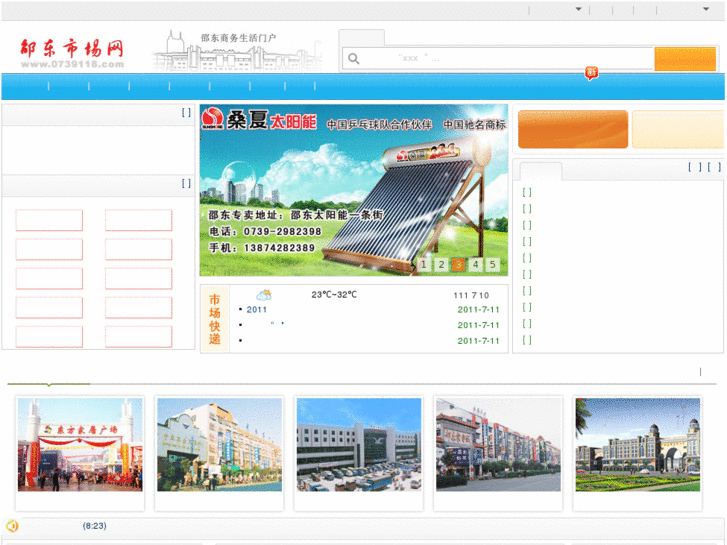
Task: Click the large orange button right of banner
Action: 573,129
